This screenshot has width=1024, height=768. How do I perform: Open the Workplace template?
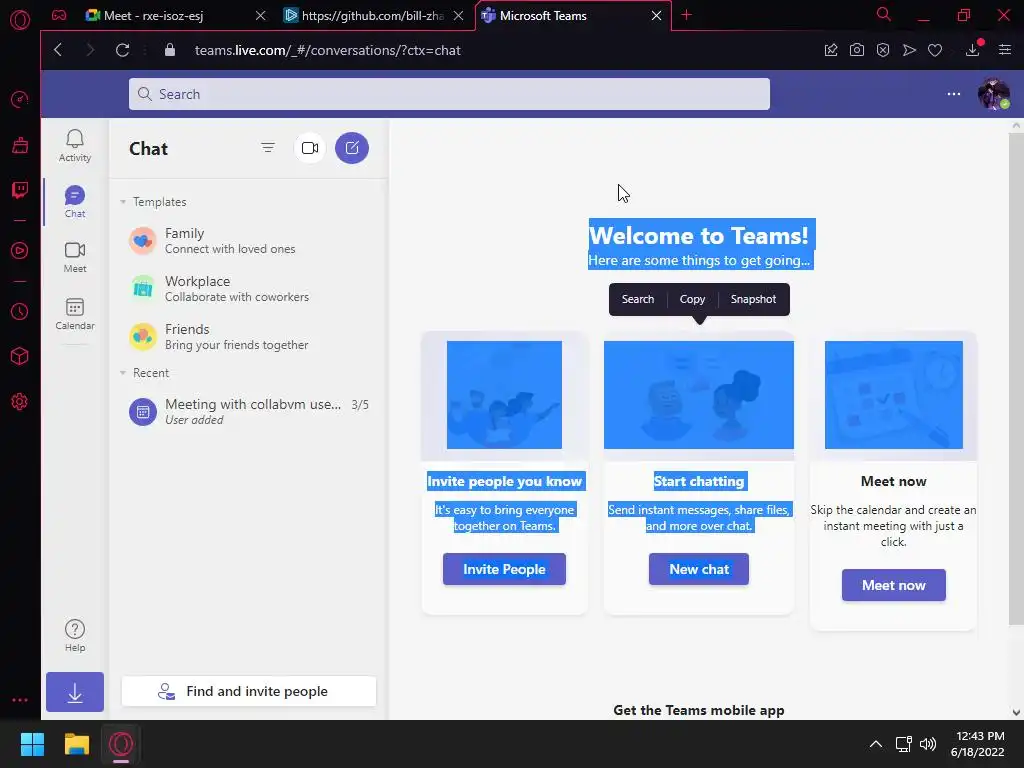(249, 289)
